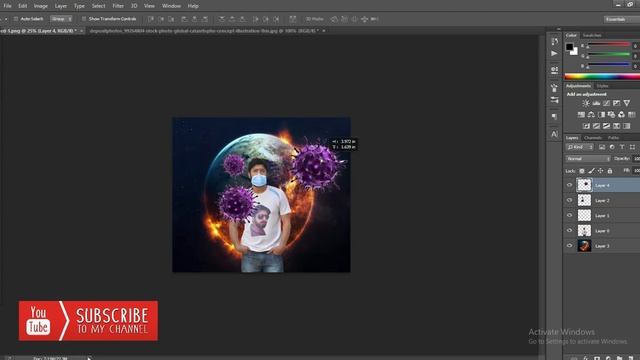Click the Align right edges icon
Viewport: 640px width, 360px height.
point(205,19)
